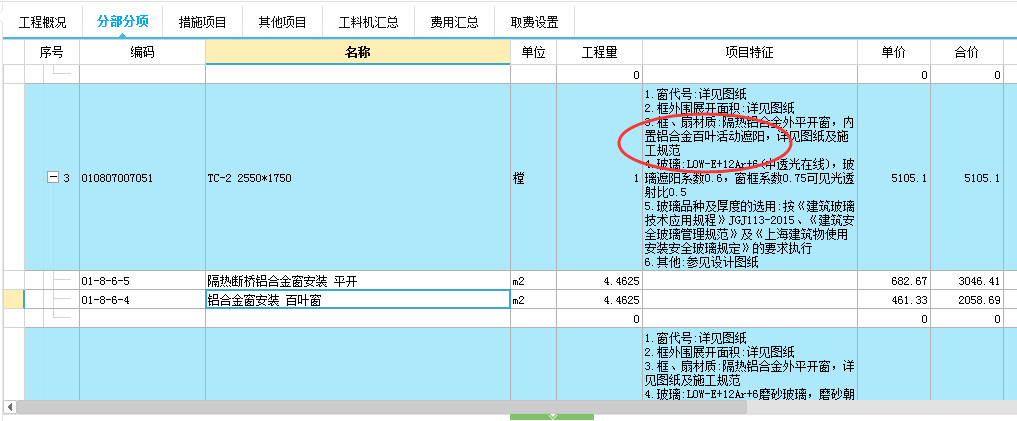This screenshot has height=421, width=1017.
Task: Select code cell 01-8-6-5
Action: click(142, 282)
